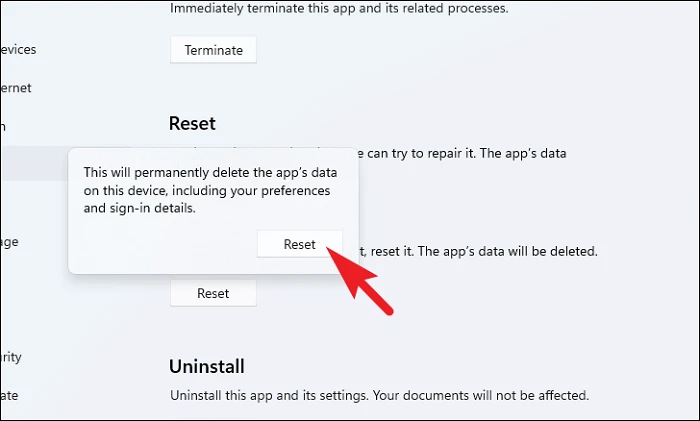Select the sidebar item ending in "rity"
Screen dimensions: 700x421
11,357
